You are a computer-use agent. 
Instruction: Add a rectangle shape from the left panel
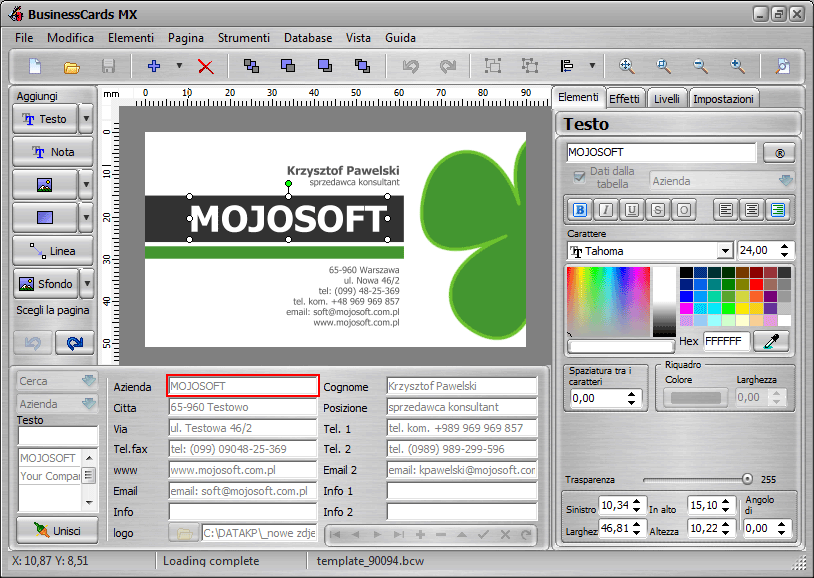(x=45, y=218)
